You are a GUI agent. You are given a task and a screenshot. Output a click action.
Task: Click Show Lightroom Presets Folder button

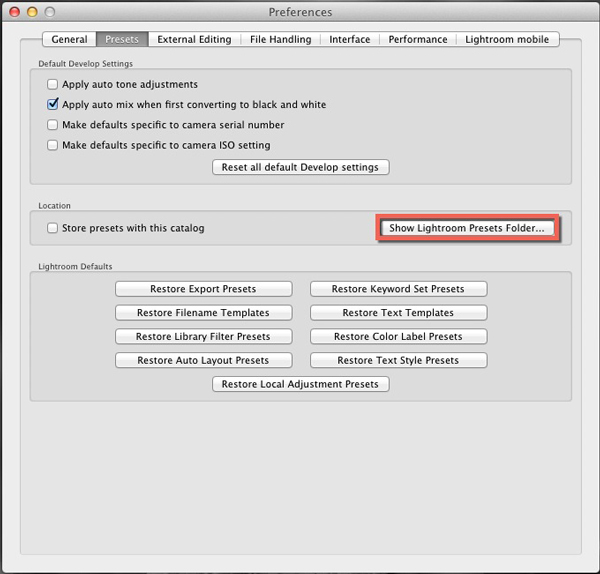(467, 228)
